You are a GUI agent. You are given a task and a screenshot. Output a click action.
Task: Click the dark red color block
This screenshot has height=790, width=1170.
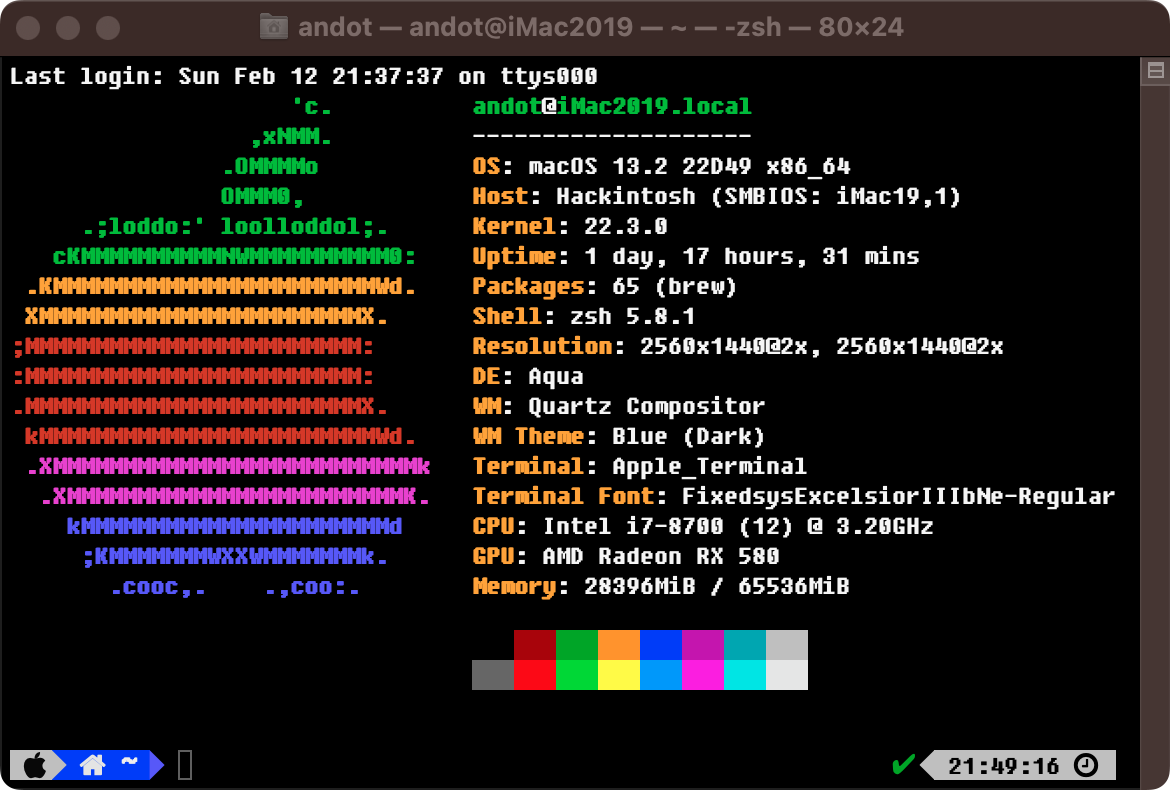coord(535,645)
